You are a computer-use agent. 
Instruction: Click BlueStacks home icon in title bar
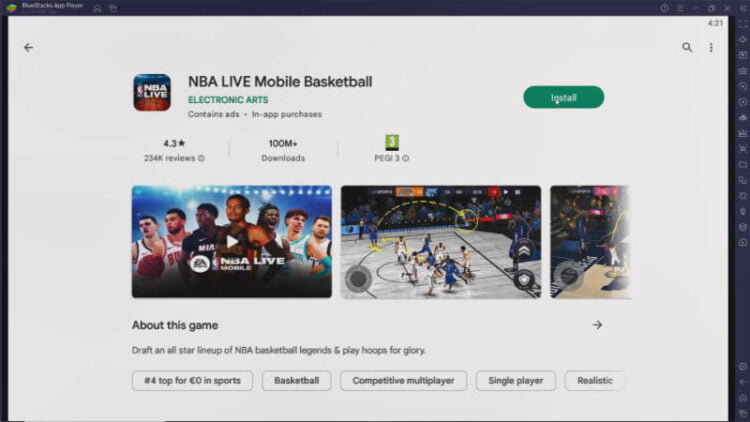[x=97, y=8]
